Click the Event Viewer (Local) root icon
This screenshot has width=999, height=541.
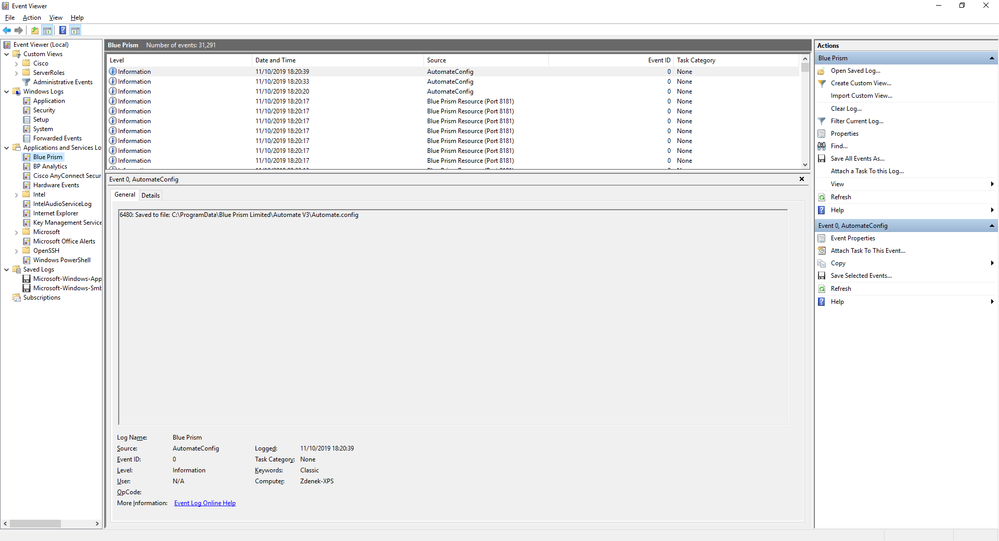tap(7, 45)
